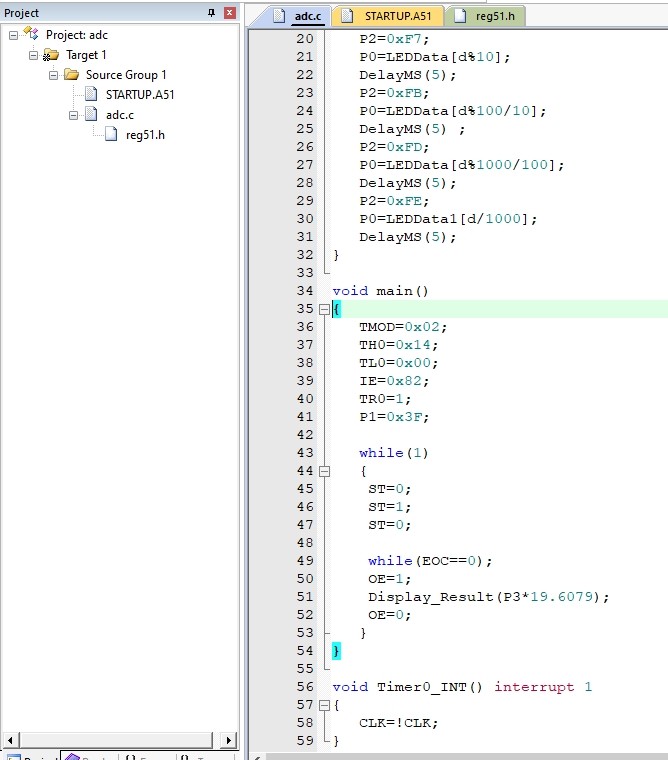Click 'while(EOC==0);' on line 49
Screen dimensions: 668x760
click(430, 561)
